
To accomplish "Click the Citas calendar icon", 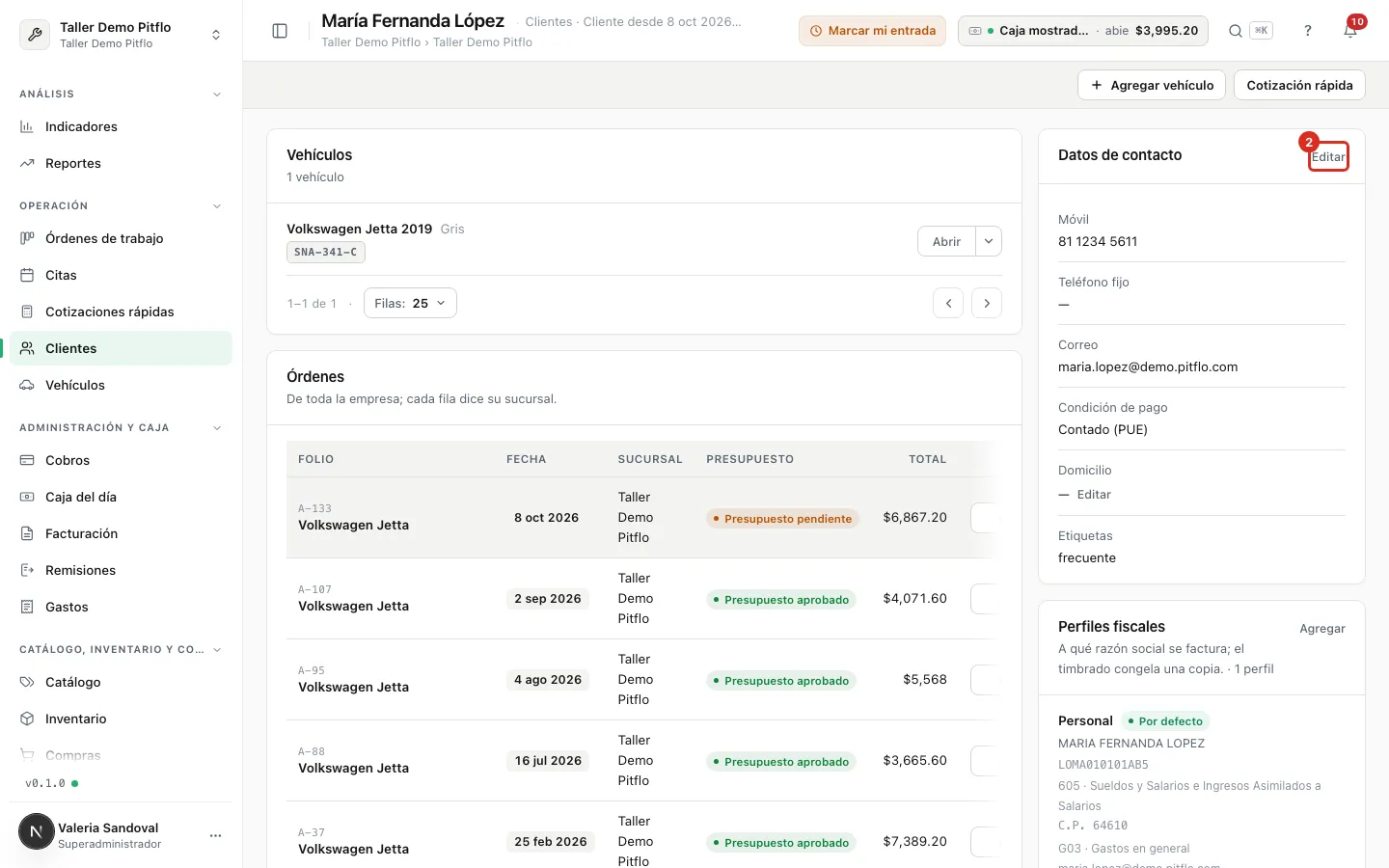I will (27, 275).
